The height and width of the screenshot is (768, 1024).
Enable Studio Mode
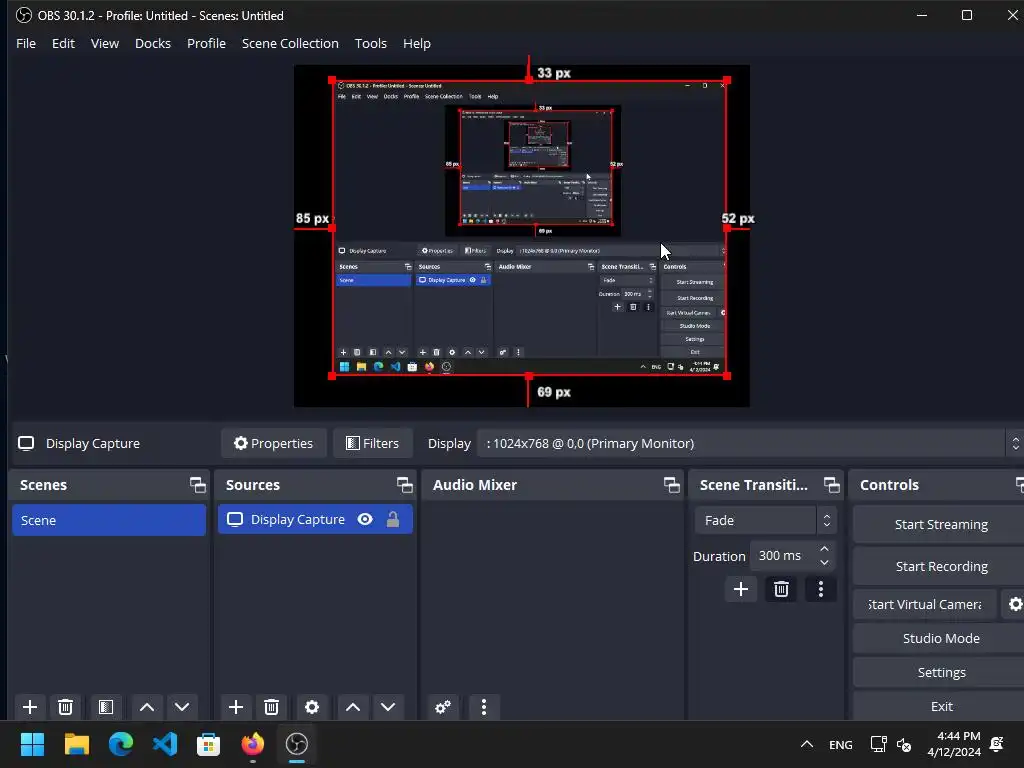(x=940, y=638)
